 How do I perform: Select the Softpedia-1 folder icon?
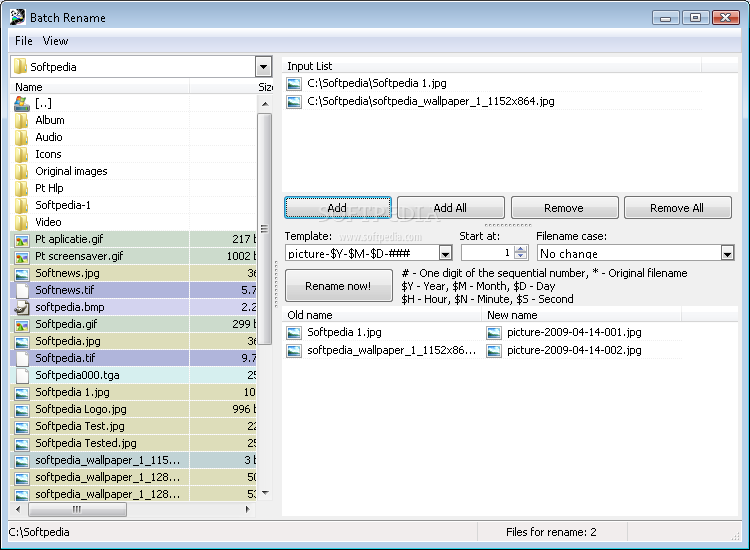click(x=21, y=205)
